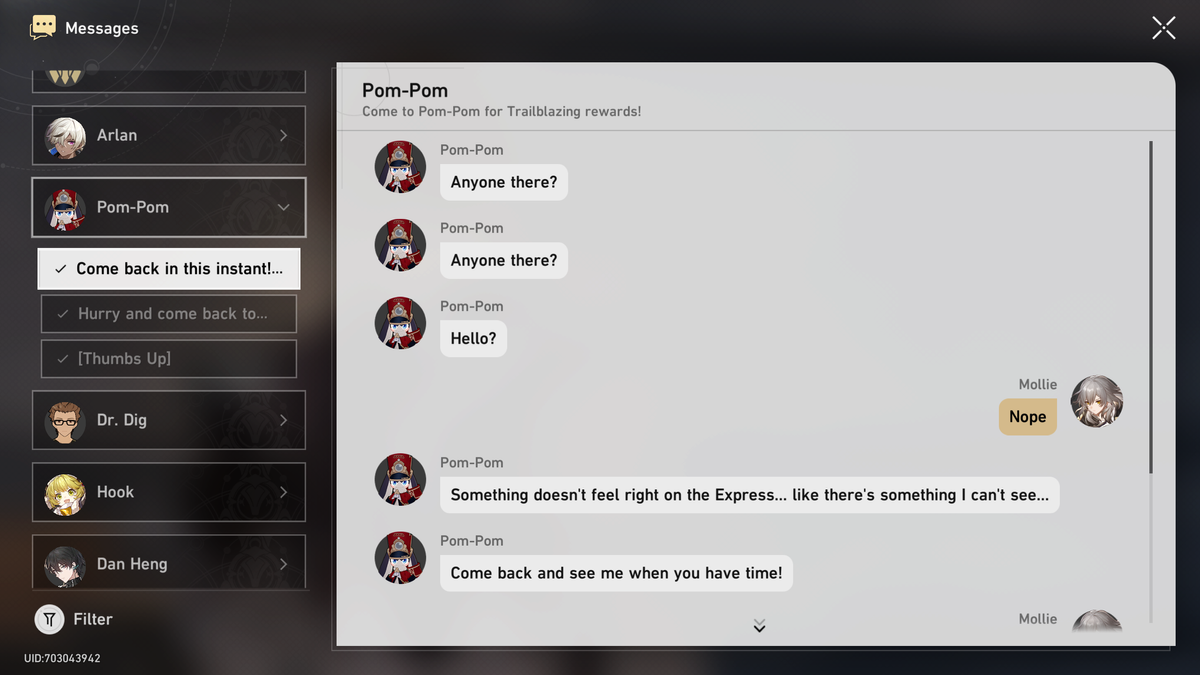Expand Arlan contact chevron
The height and width of the screenshot is (675, 1200).
tap(284, 135)
